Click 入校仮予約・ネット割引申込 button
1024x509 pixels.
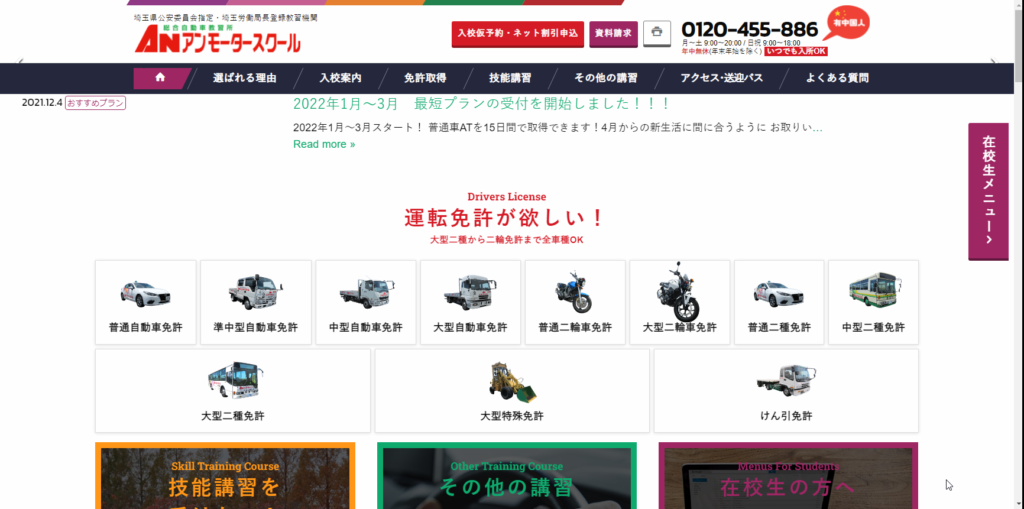(x=518, y=34)
